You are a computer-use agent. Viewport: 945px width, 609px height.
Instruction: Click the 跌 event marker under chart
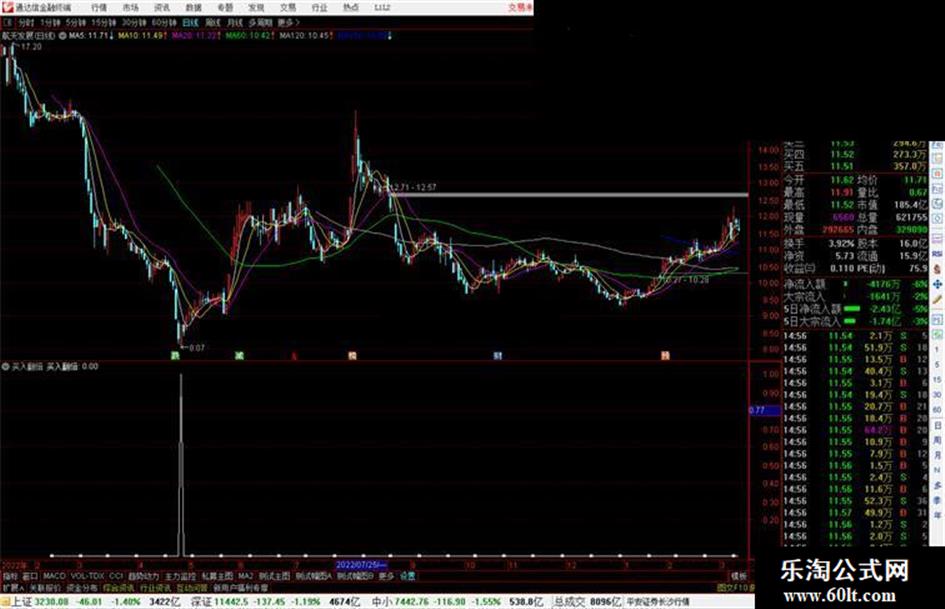tap(175, 356)
